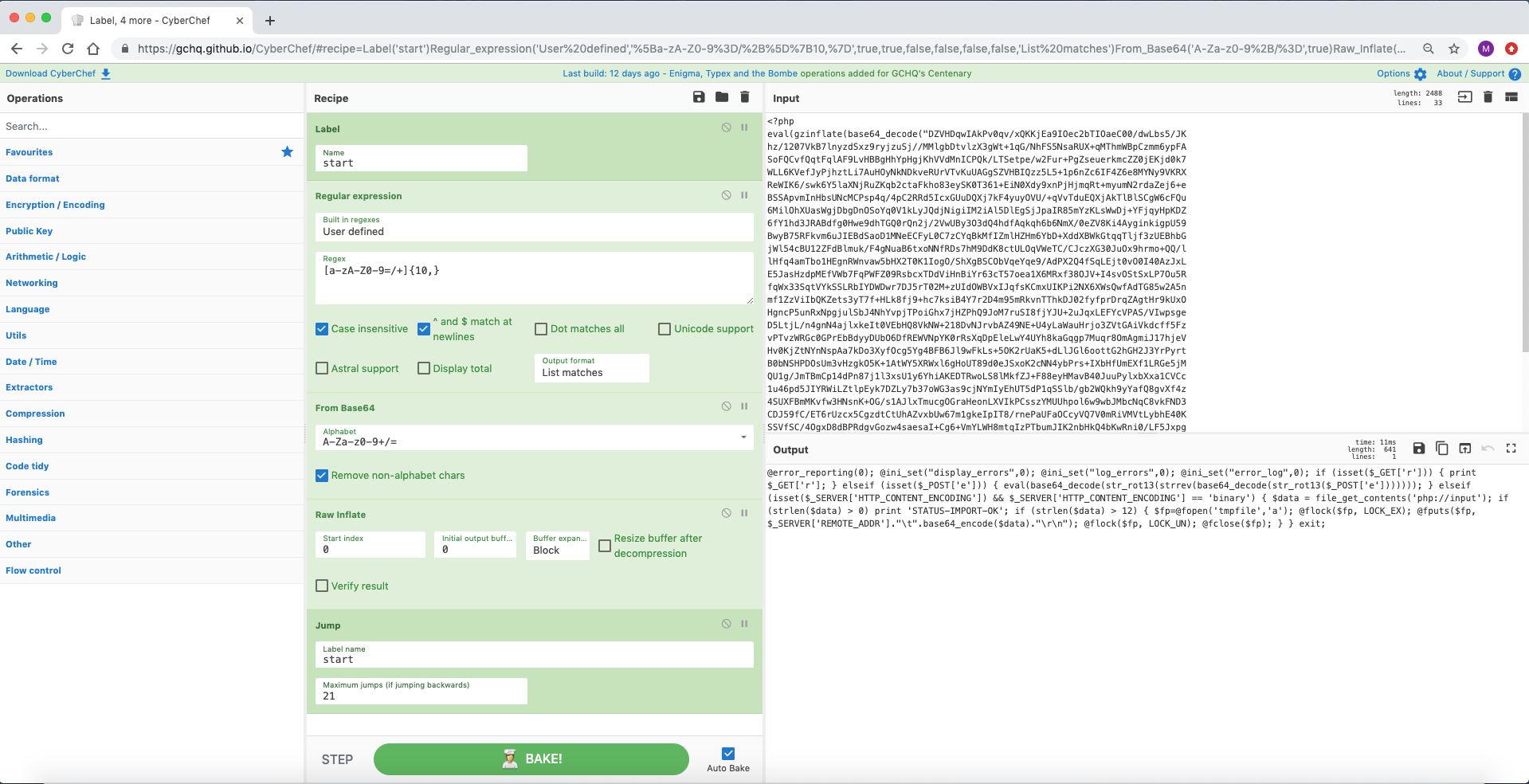Open a new browser tab
The height and width of the screenshot is (784, 1529).
pyautogui.click(x=270, y=21)
